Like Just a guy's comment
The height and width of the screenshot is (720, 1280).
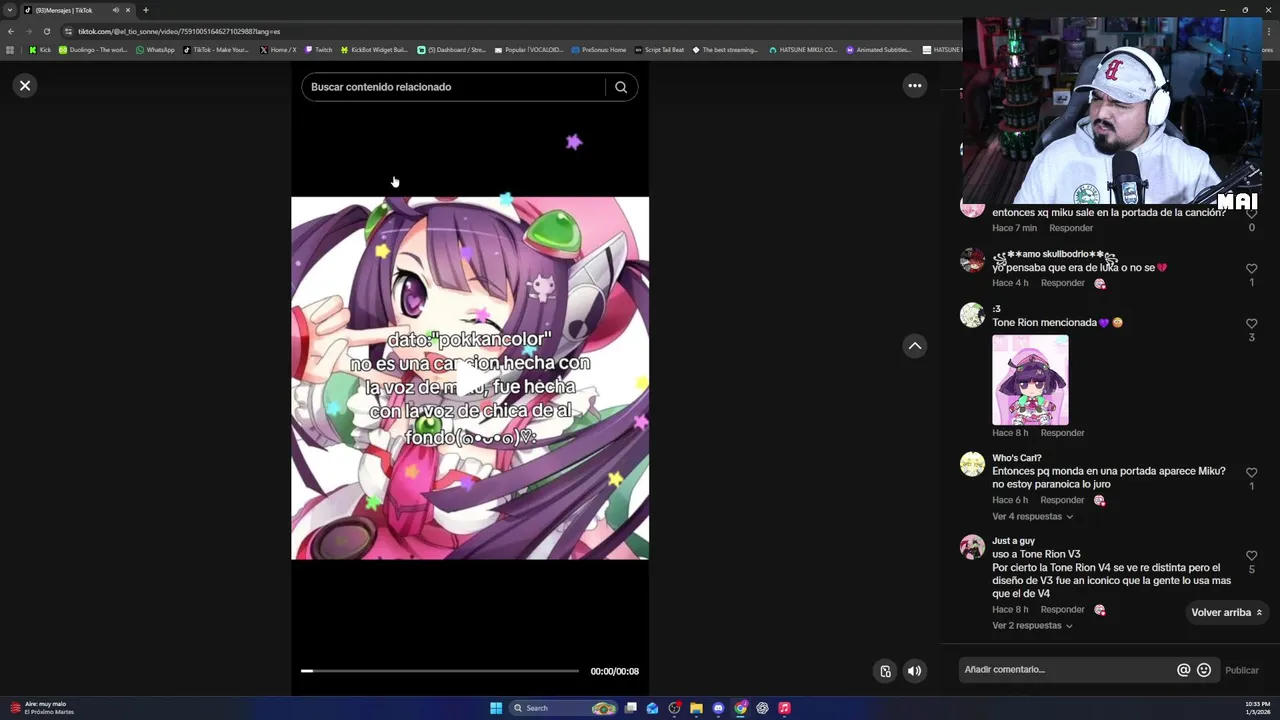pyautogui.click(x=1251, y=556)
